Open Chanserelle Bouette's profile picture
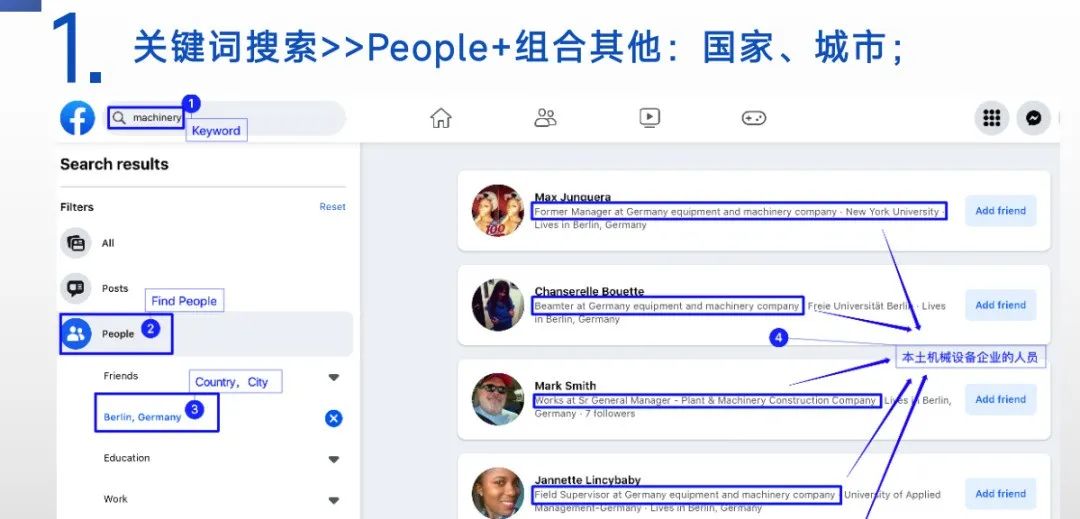Screen dimensions: 1080x519 tap(498, 305)
